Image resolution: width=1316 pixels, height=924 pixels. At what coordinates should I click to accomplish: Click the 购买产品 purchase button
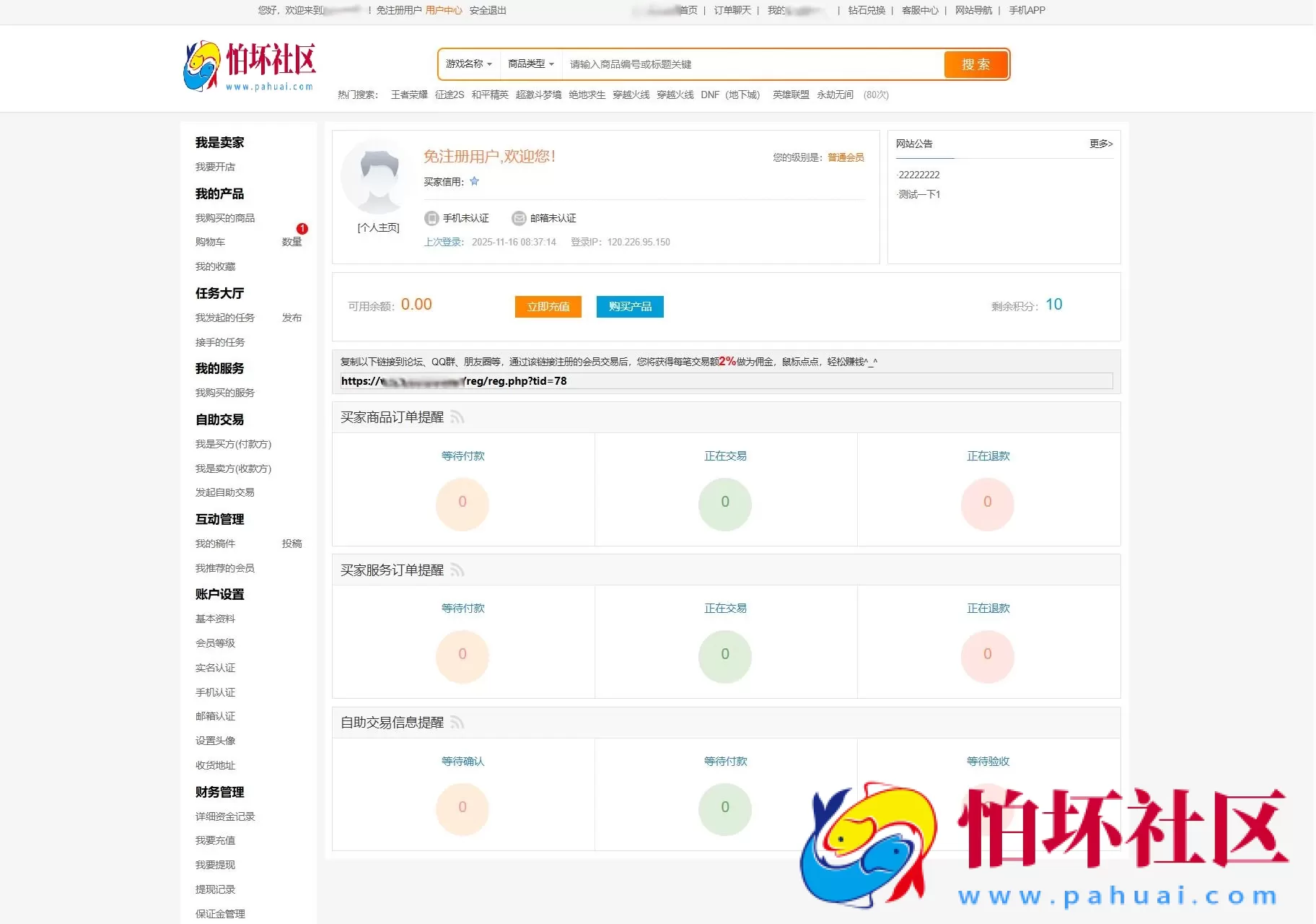(x=629, y=306)
